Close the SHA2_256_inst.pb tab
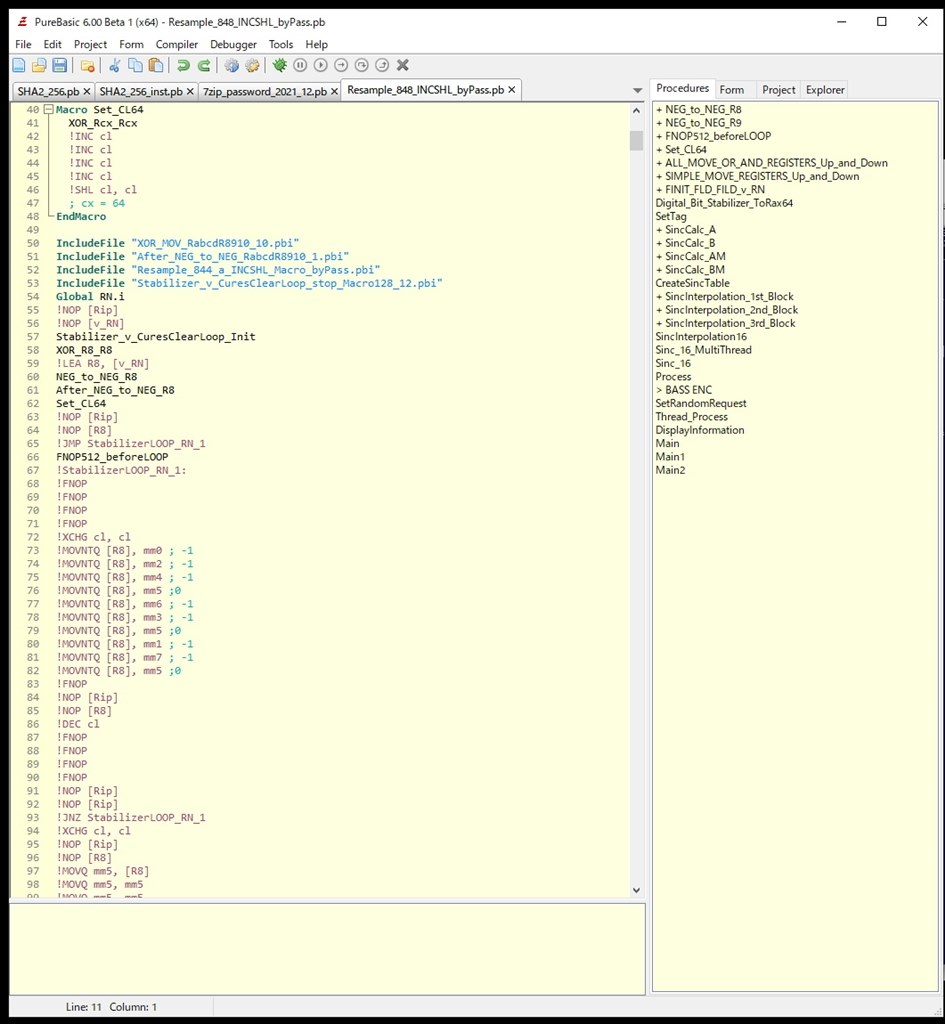This screenshot has height=1024, width=945. [x=190, y=91]
